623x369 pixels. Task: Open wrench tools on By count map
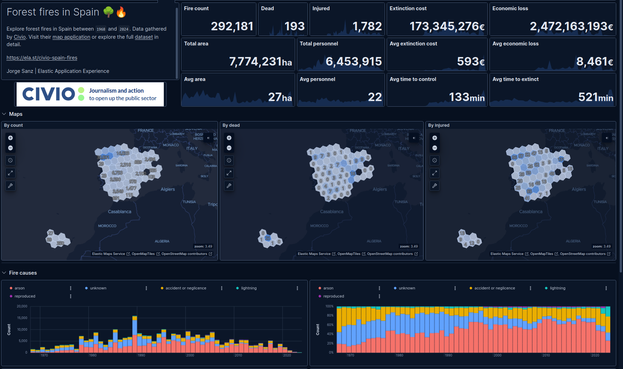pos(10,186)
